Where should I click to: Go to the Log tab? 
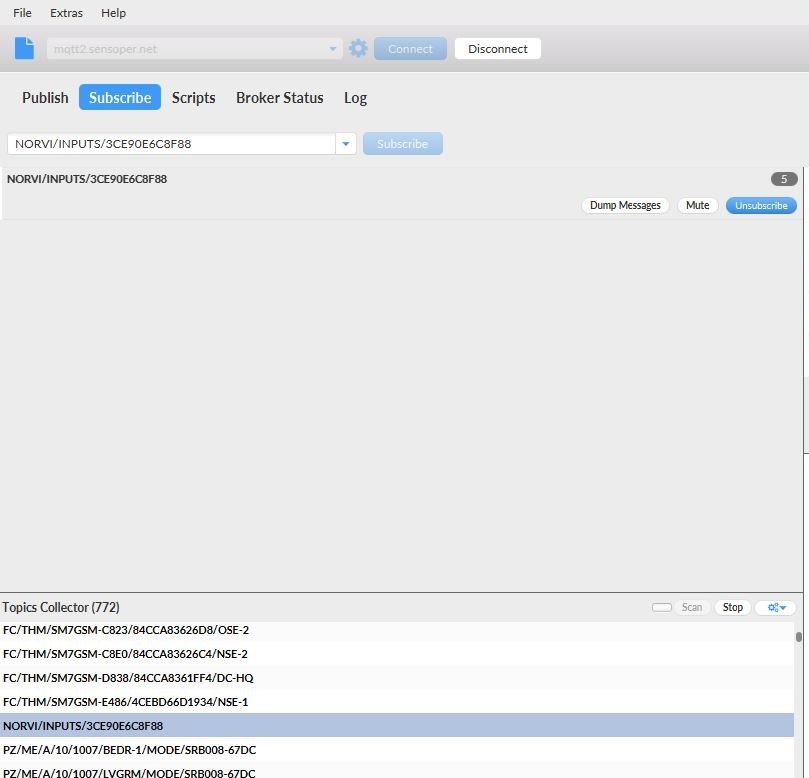pyautogui.click(x=355, y=98)
